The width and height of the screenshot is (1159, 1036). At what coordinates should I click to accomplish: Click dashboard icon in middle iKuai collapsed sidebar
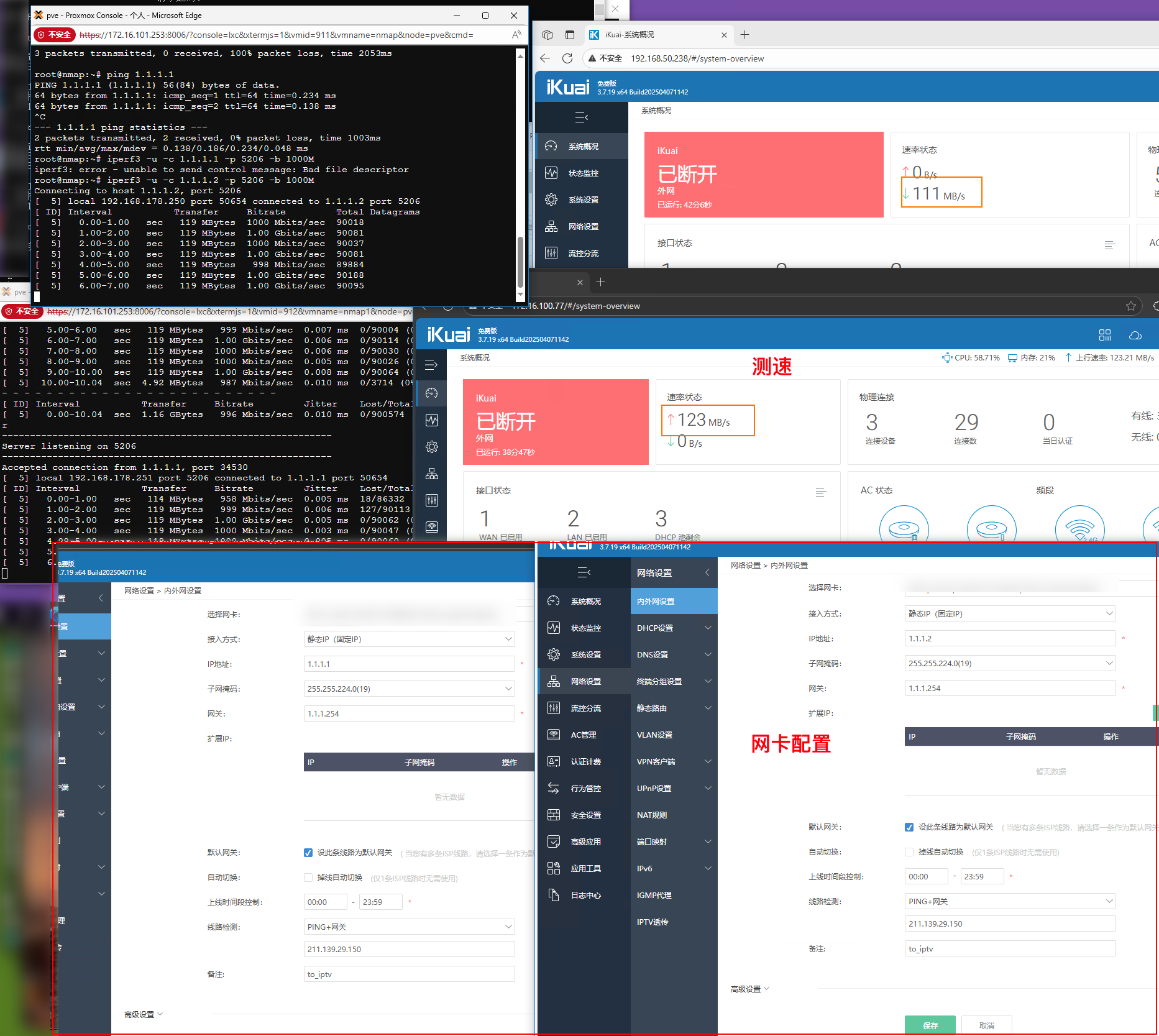point(432,393)
